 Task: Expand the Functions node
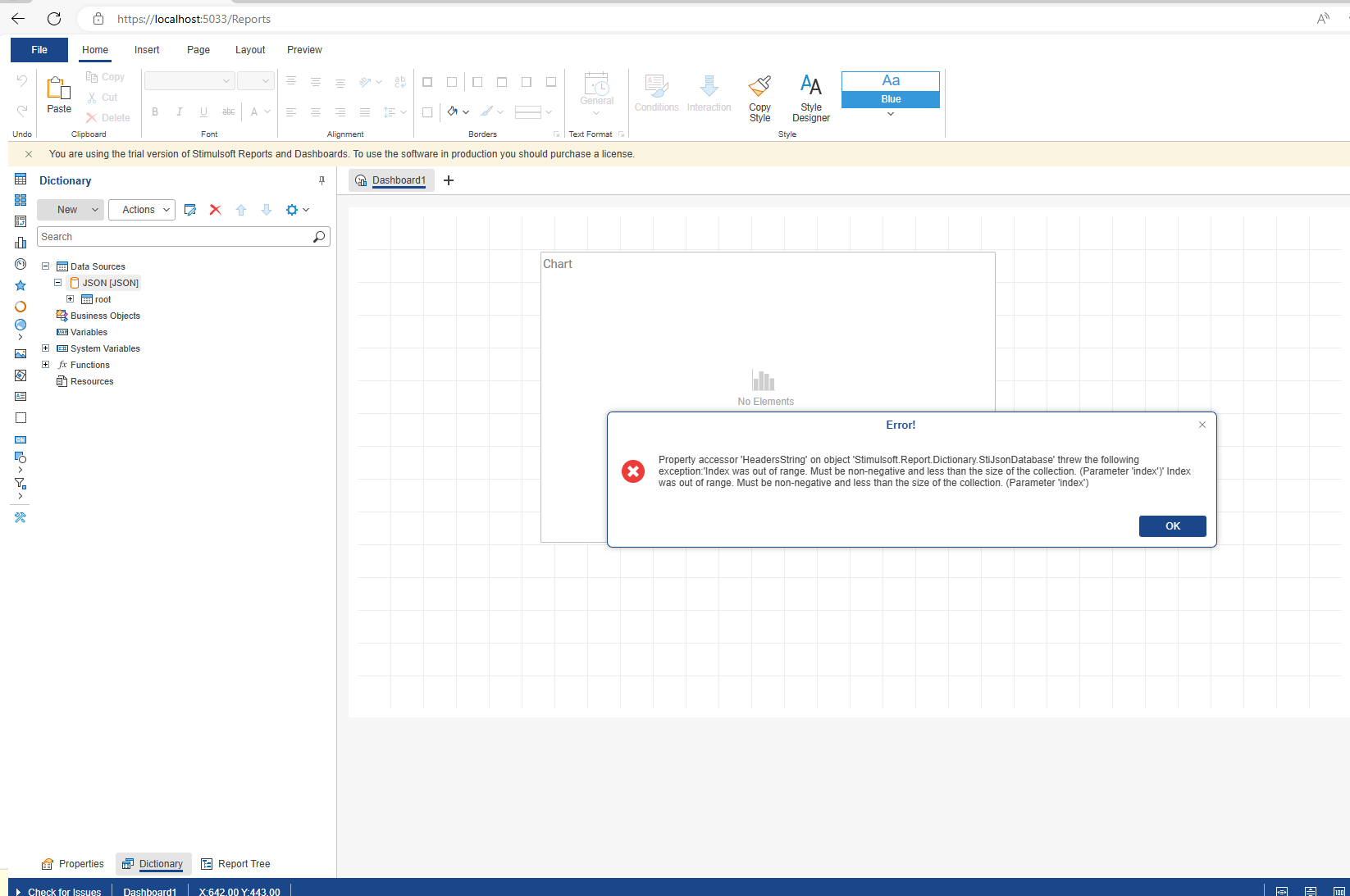click(46, 365)
